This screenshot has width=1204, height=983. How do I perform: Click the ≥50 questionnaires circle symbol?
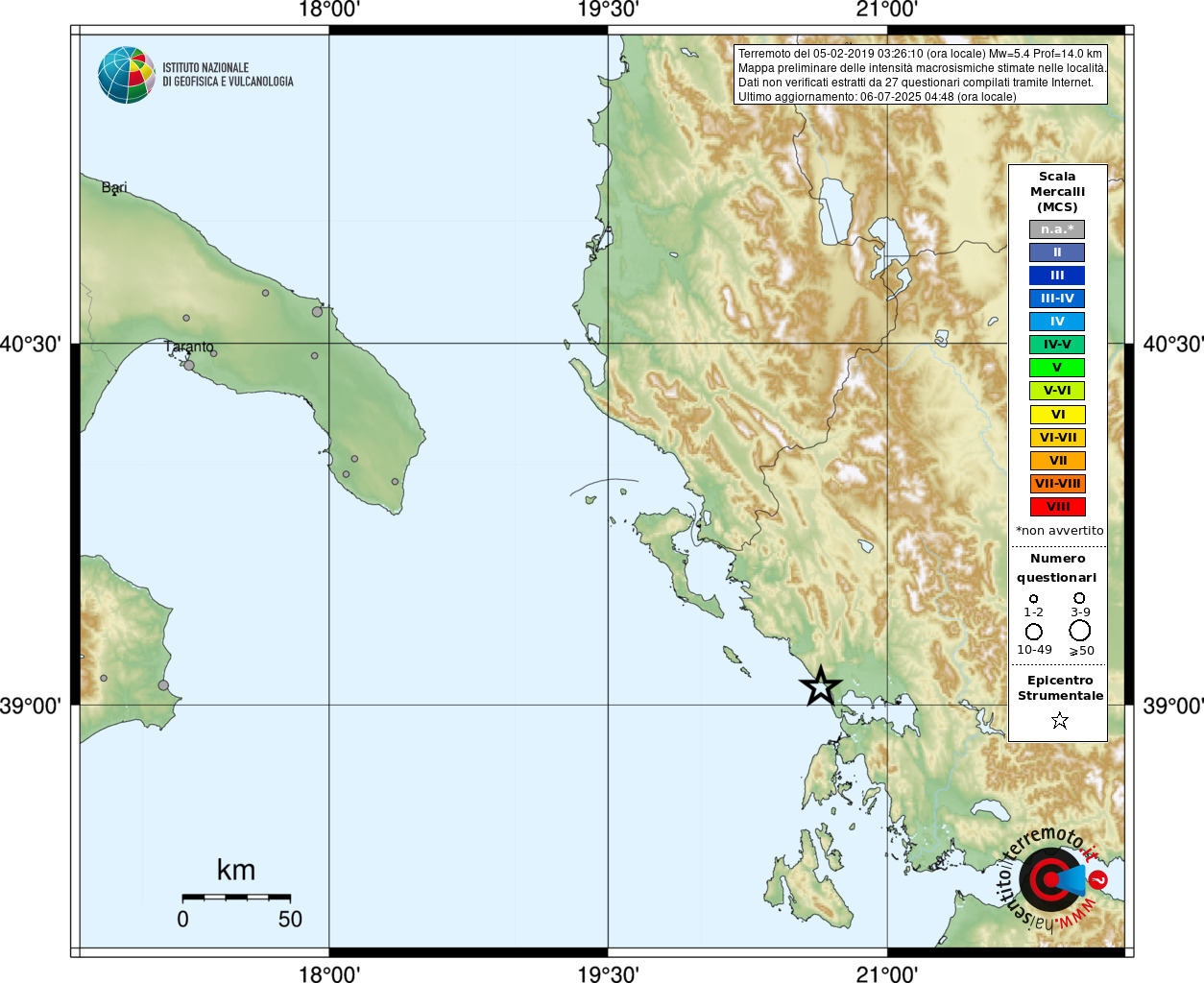[1079, 631]
